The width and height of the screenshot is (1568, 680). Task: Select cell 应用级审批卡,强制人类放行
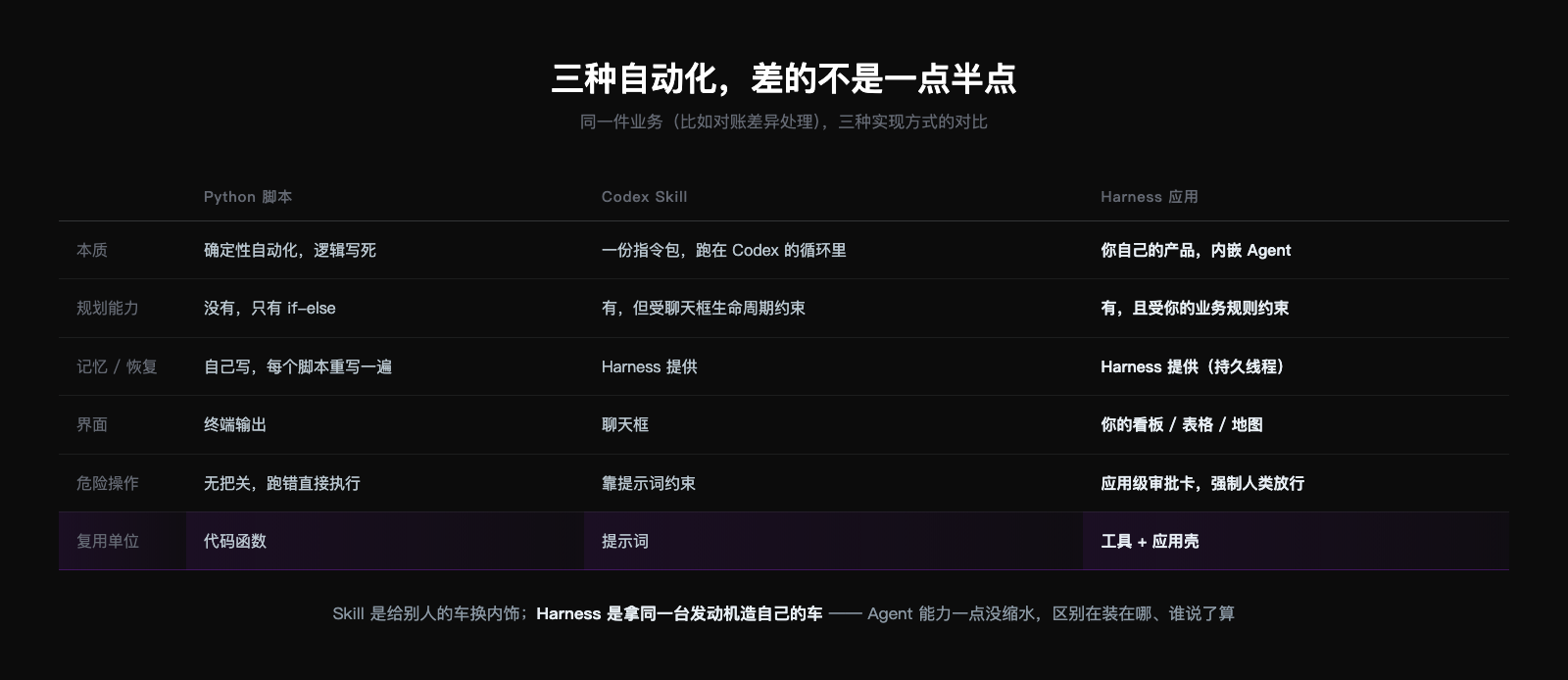coord(1202,483)
